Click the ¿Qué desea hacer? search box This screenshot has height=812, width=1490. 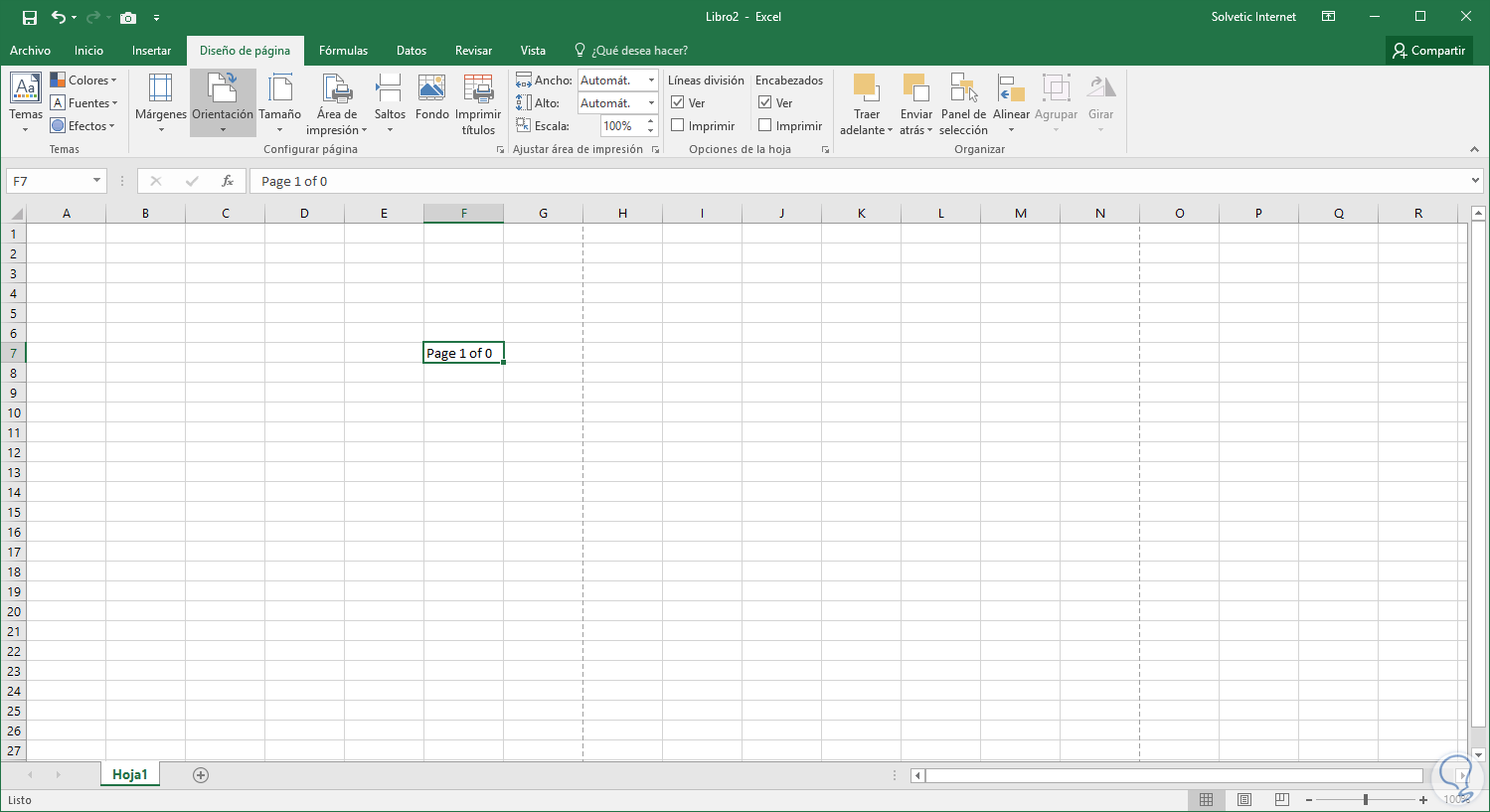tap(630, 51)
